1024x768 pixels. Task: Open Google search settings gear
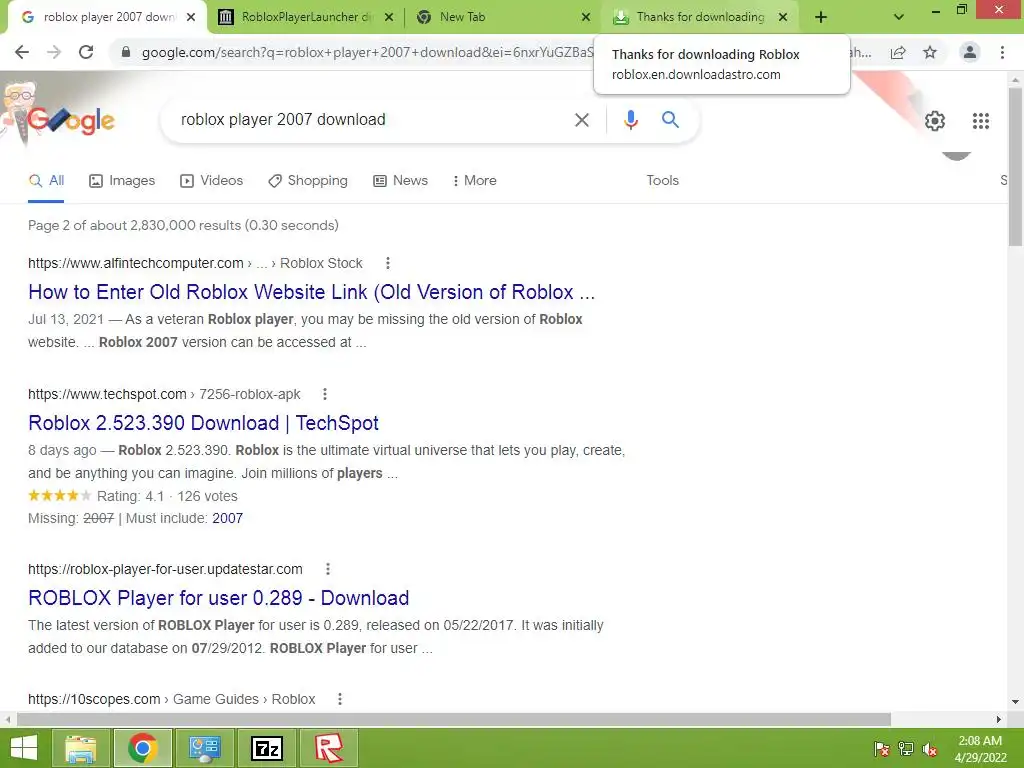(x=935, y=121)
